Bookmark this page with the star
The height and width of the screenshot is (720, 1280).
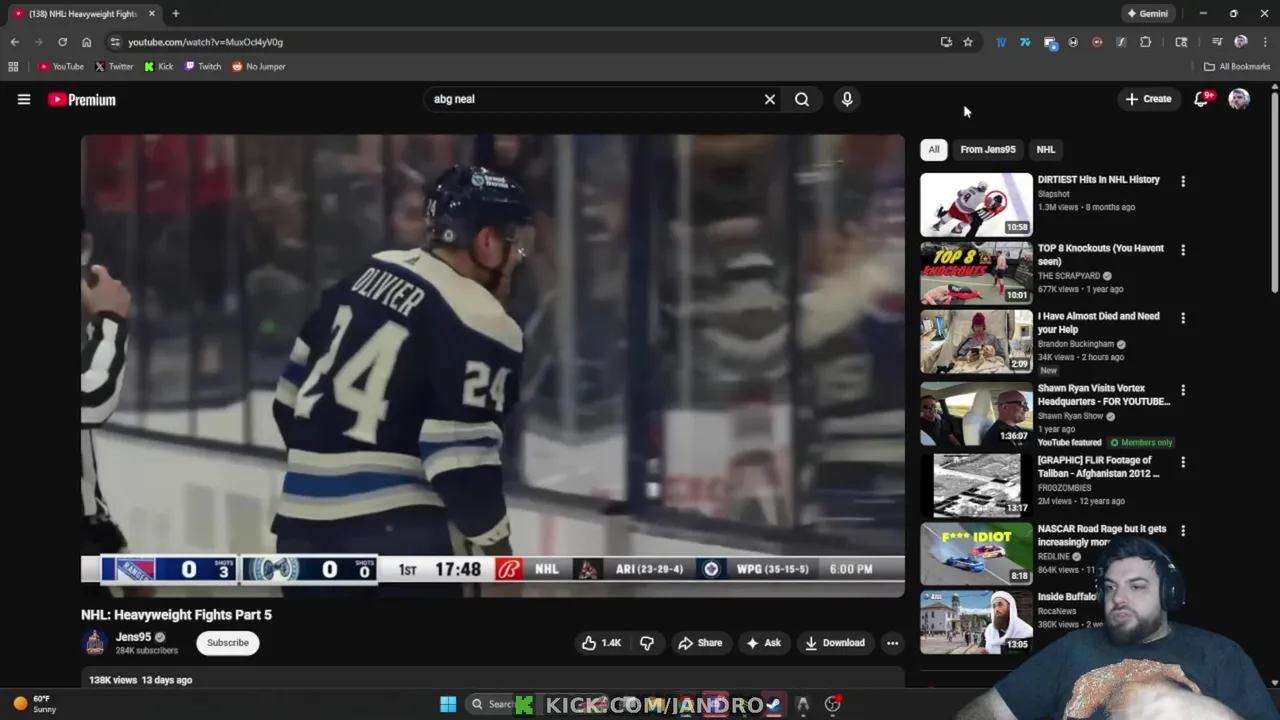pyautogui.click(x=968, y=42)
